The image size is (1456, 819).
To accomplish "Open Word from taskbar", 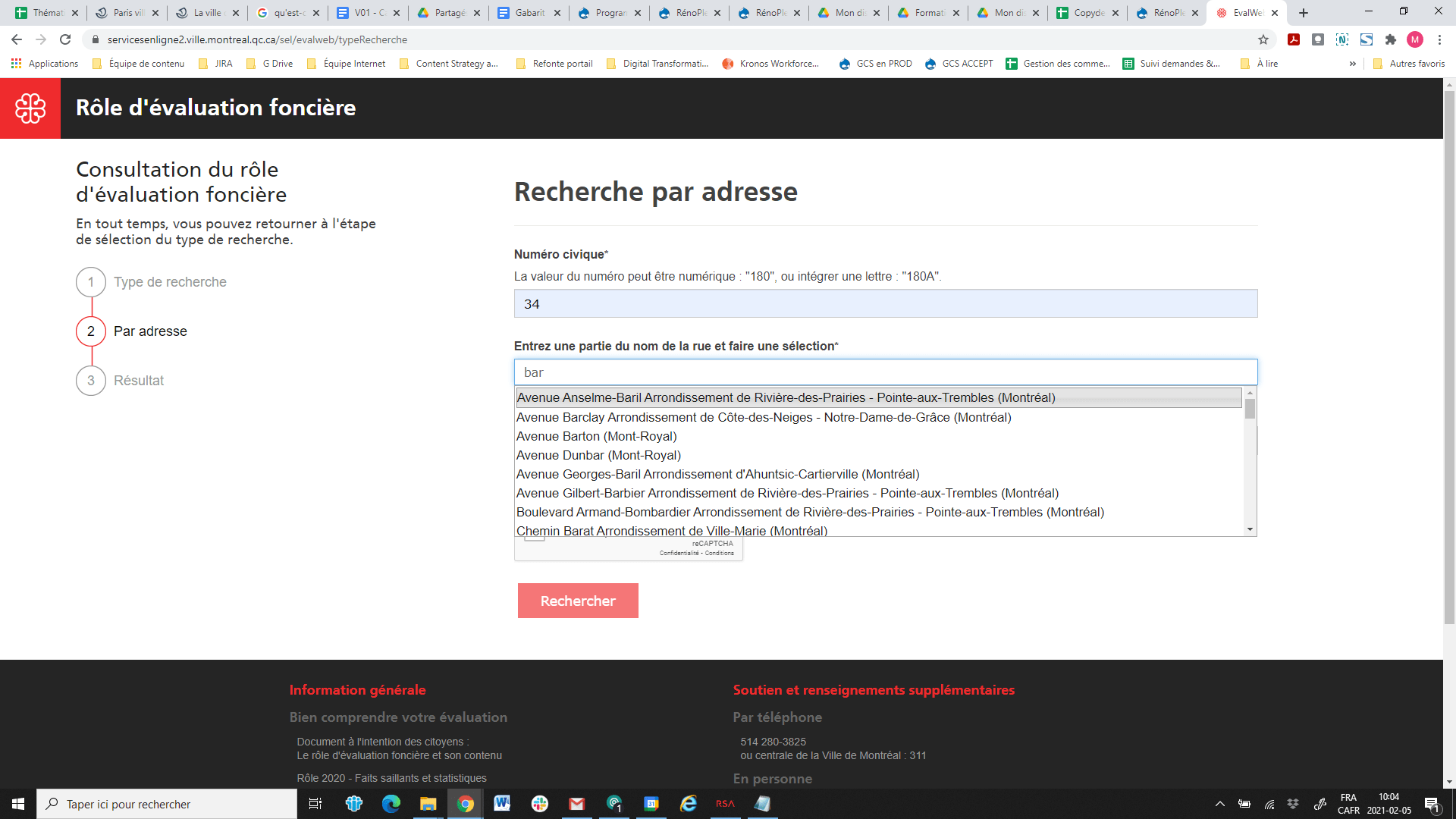I will click(x=502, y=804).
